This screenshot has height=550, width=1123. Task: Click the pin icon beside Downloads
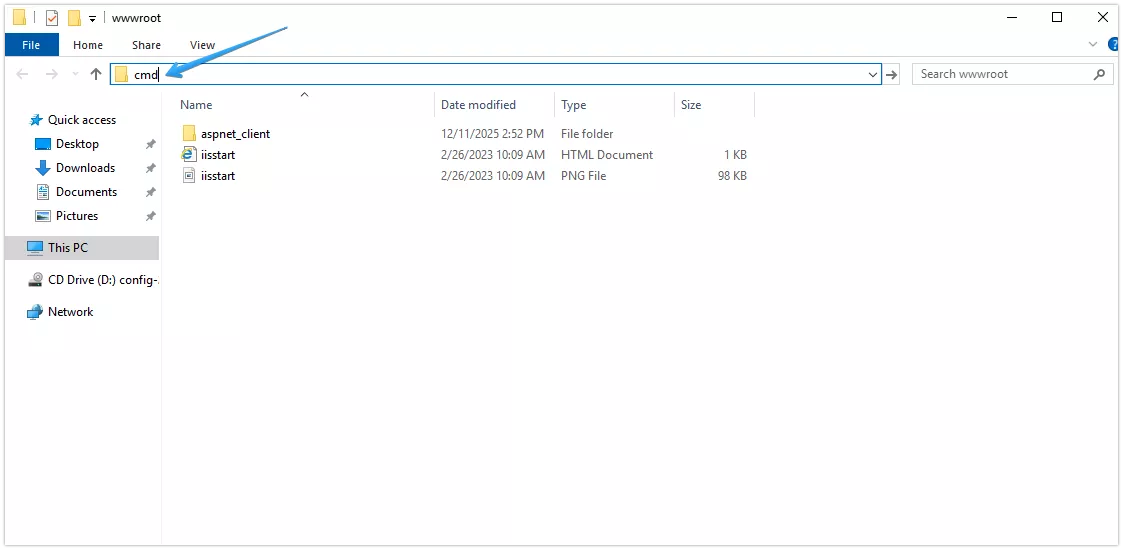pos(150,168)
